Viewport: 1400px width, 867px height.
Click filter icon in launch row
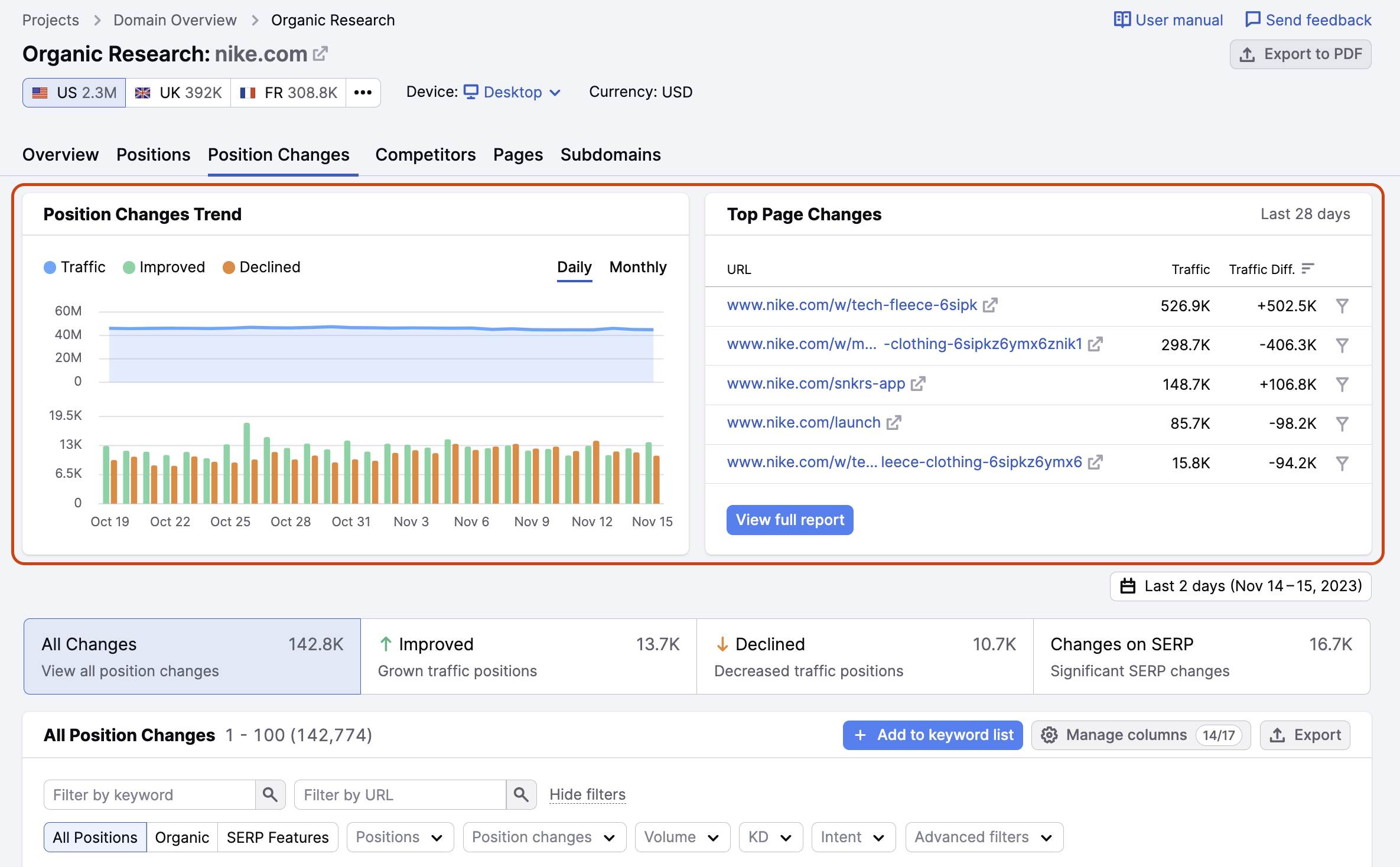pos(1342,423)
